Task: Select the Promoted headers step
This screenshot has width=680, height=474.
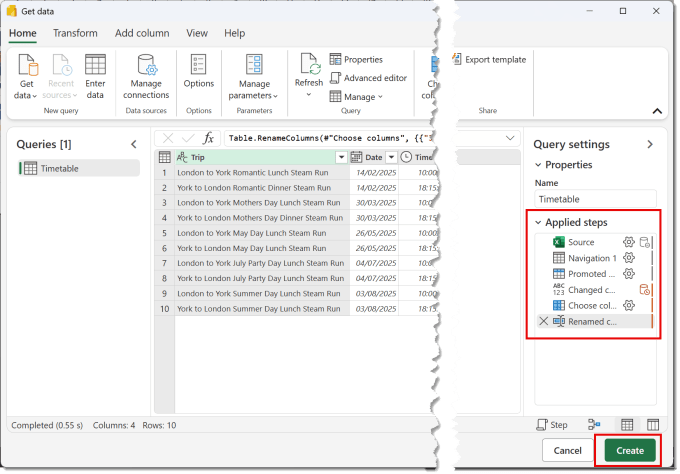Action: coord(591,274)
